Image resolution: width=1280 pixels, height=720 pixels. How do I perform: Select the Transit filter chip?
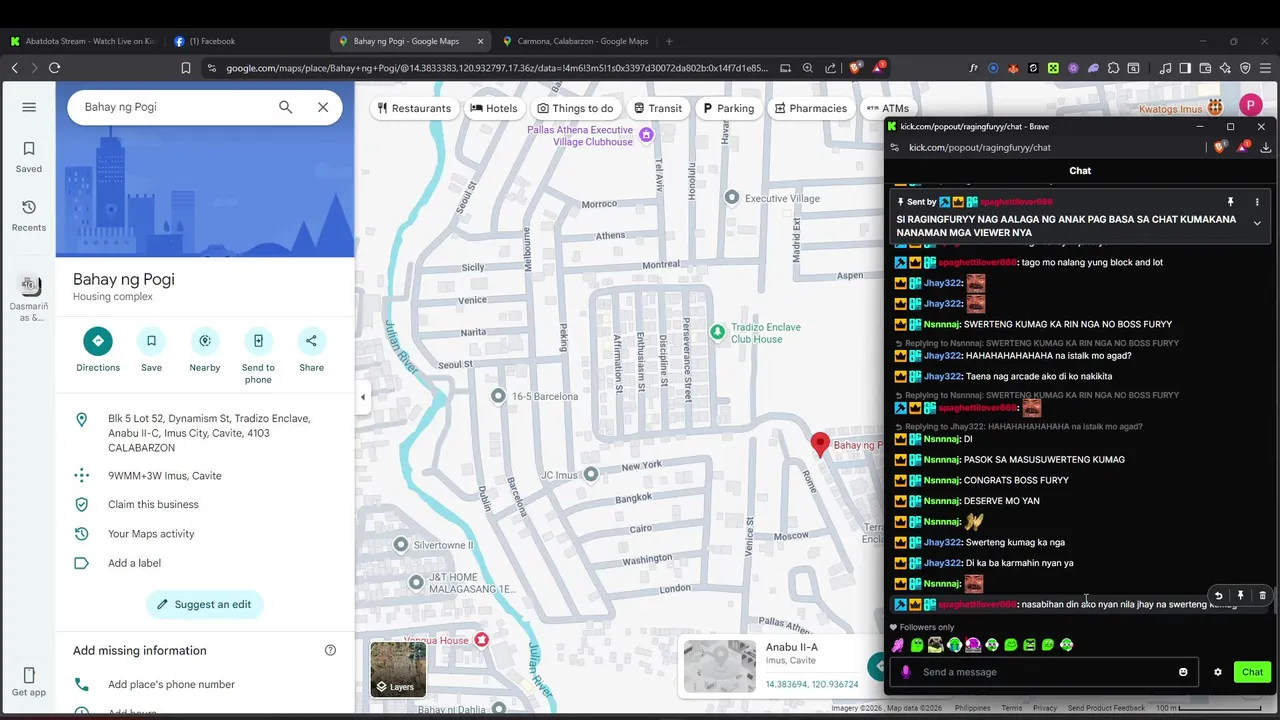[x=658, y=108]
